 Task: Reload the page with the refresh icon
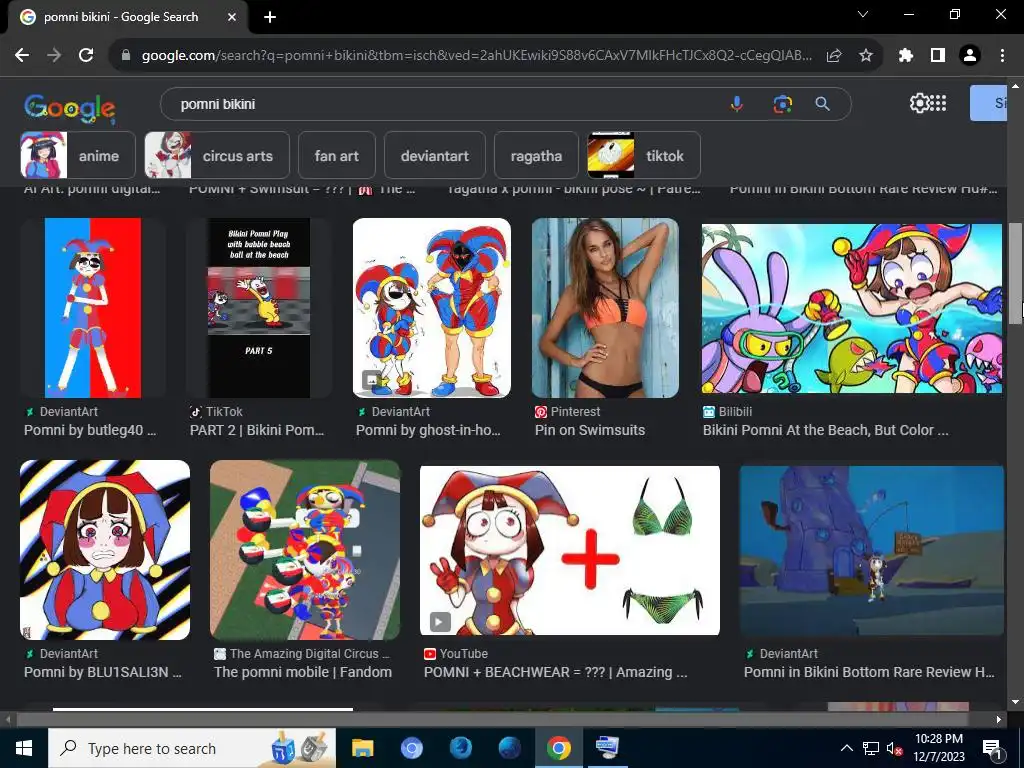pyautogui.click(x=86, y=56)
